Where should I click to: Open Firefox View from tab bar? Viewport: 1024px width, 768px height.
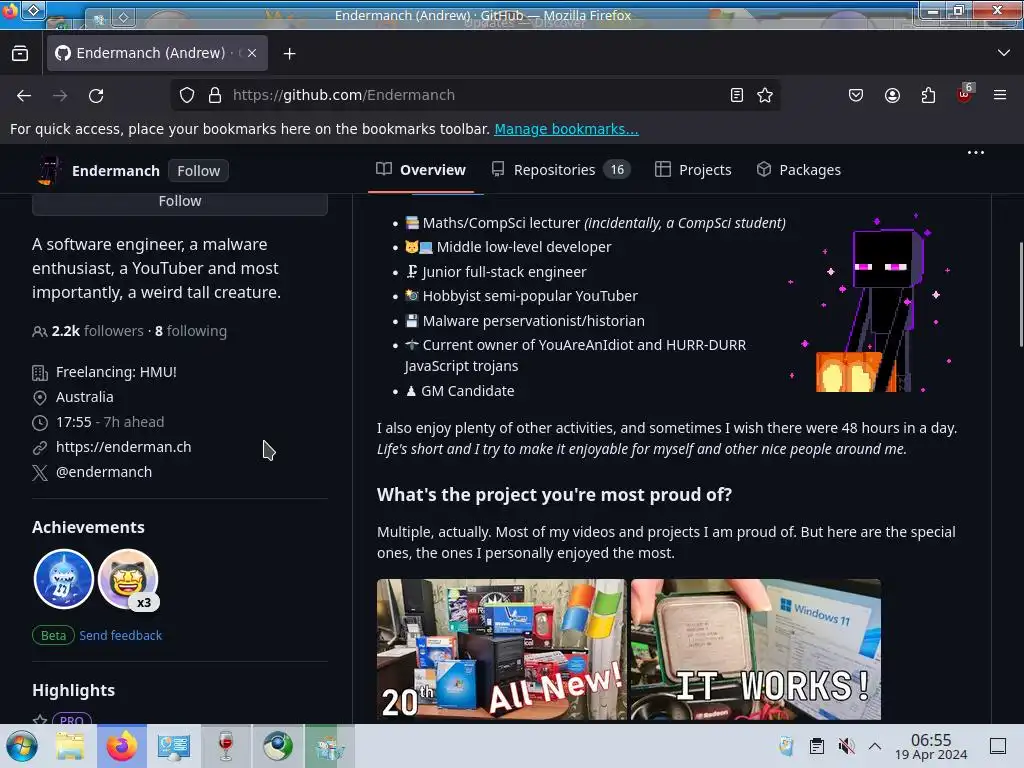click(20, 54)
